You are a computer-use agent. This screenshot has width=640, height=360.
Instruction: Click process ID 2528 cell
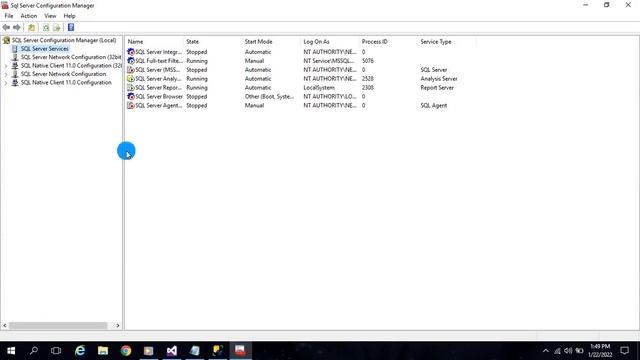click(367, 79)
